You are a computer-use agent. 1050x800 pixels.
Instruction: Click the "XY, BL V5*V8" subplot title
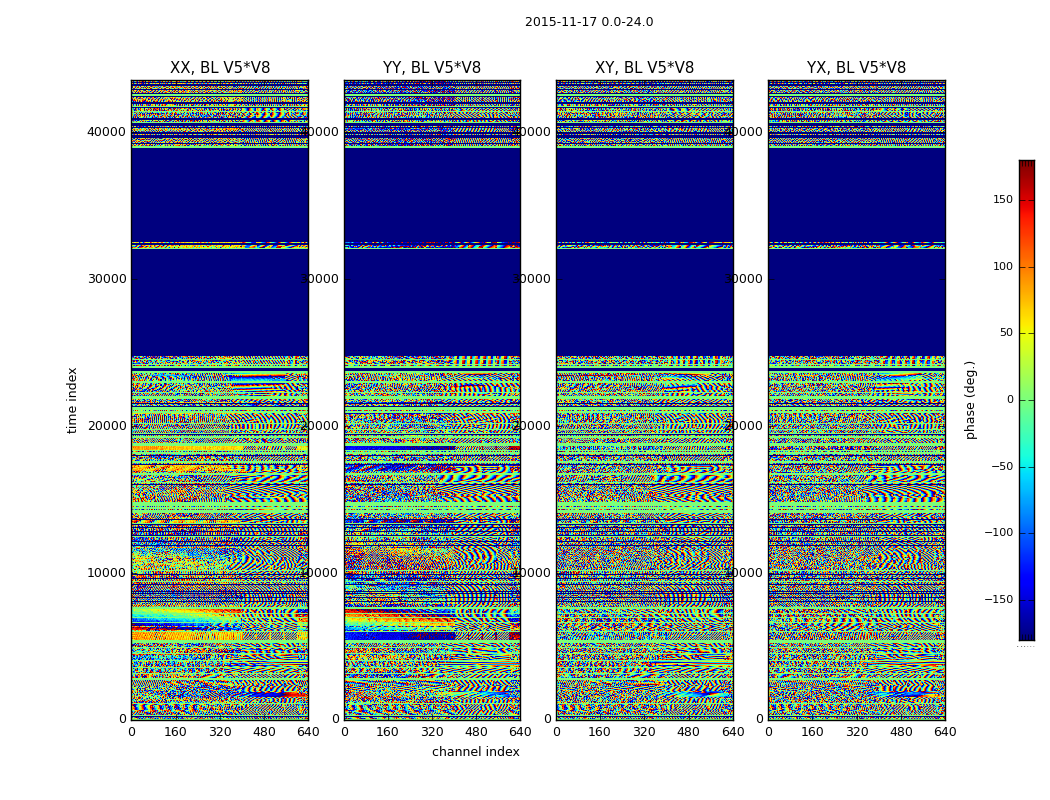click(x=644, y=68)
